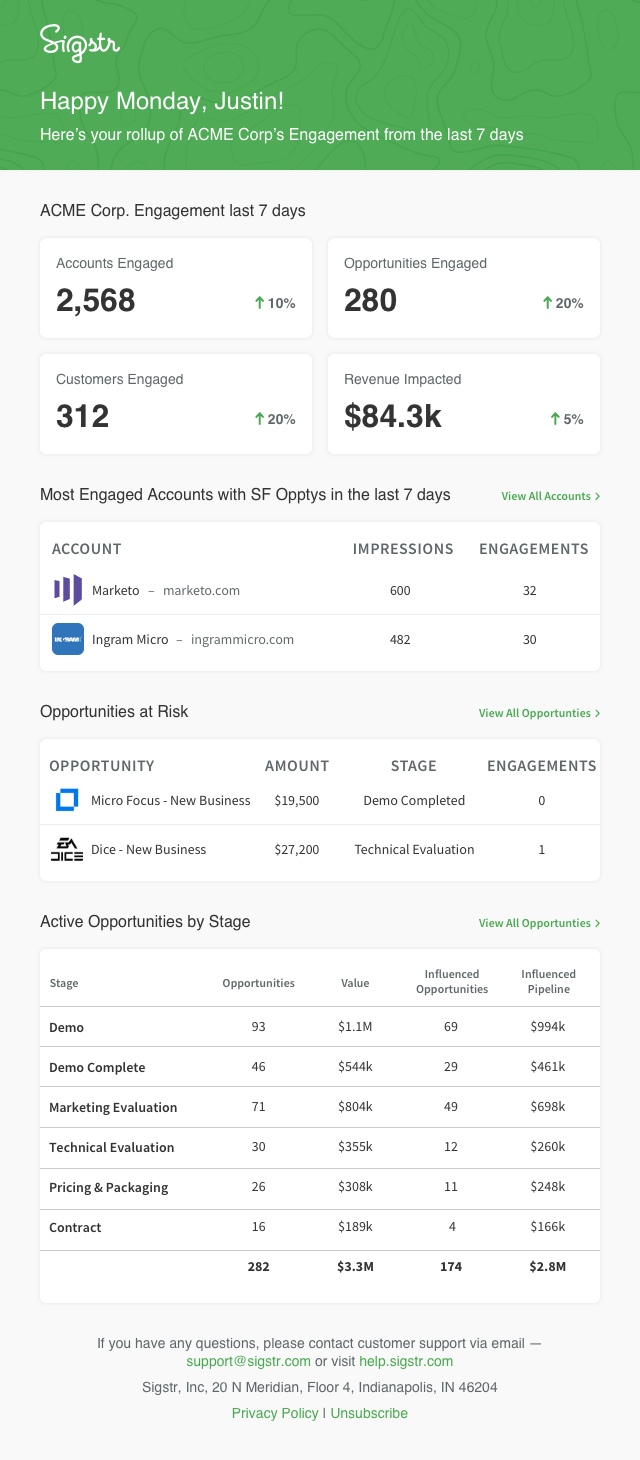640x1460 pixels.
Task: Click the total value $3.3M
Action: pos(355,1266)
